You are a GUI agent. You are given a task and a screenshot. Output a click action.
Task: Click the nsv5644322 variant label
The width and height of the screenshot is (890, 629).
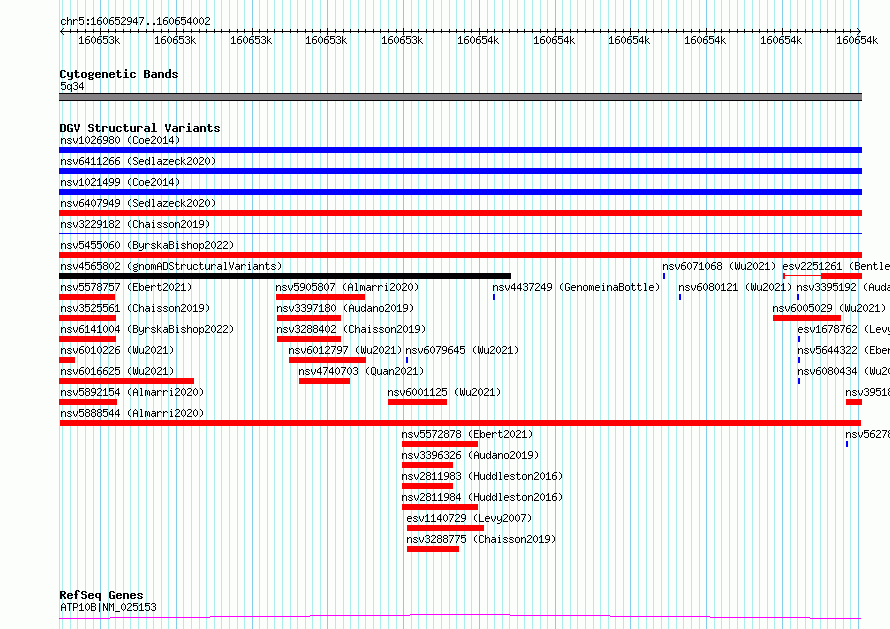click(x=843, y=350)
